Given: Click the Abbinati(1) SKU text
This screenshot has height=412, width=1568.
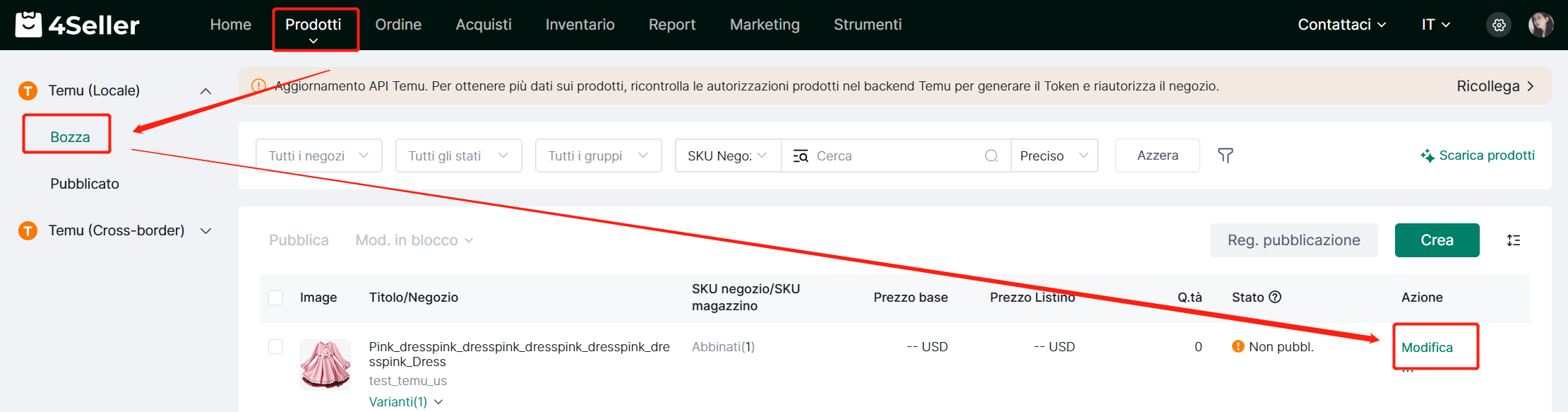Looking at the screenshot, I should coord(723,346).
